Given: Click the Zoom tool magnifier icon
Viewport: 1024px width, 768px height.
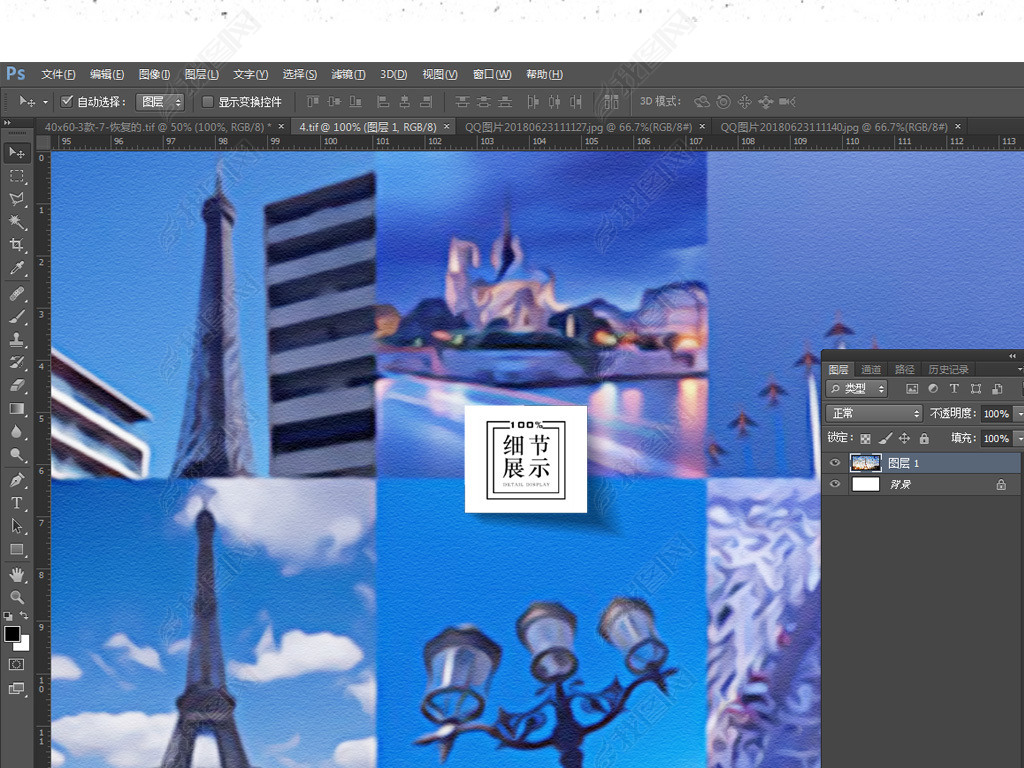Looking at the screenshot, I should pyautogui.click(x=17, y=597).
